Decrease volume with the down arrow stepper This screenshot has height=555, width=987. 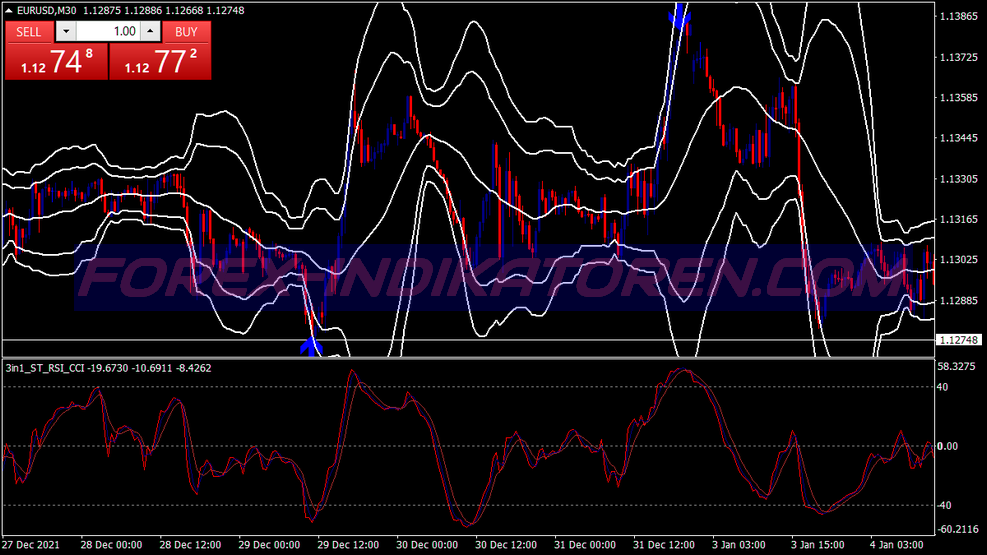click(66, 31)
